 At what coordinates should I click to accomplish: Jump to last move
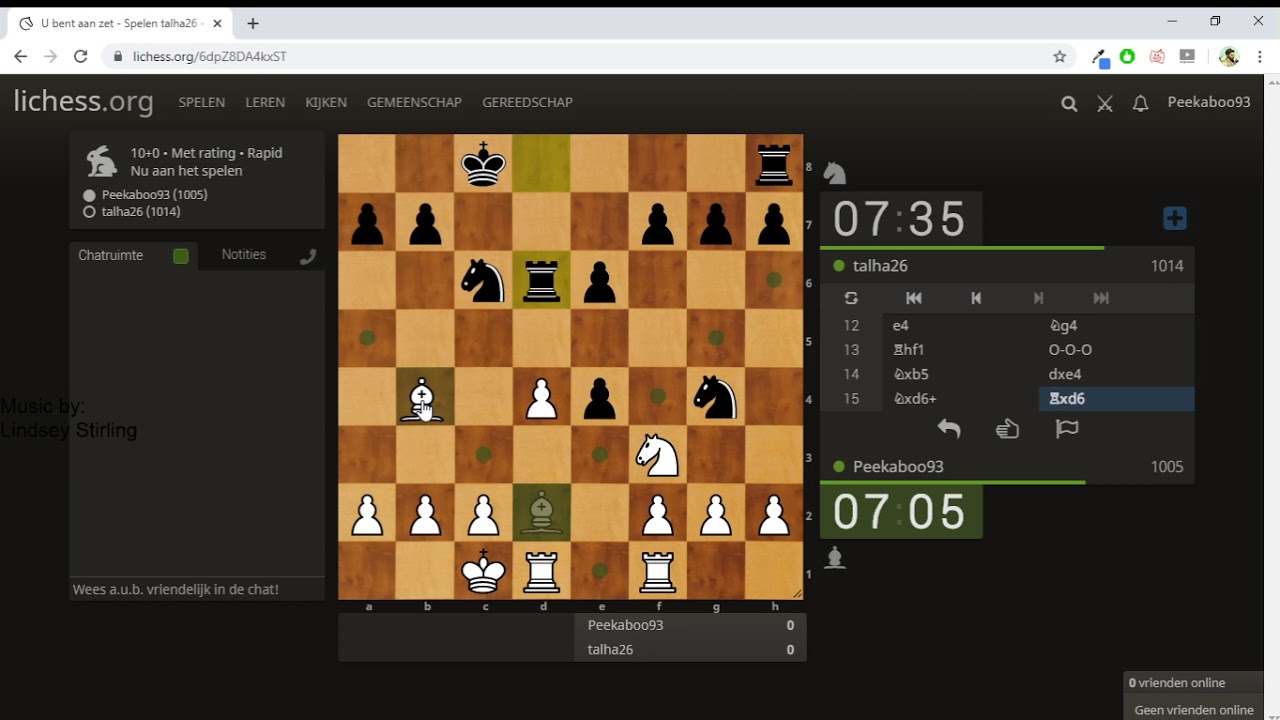(x=1101, y=298)
